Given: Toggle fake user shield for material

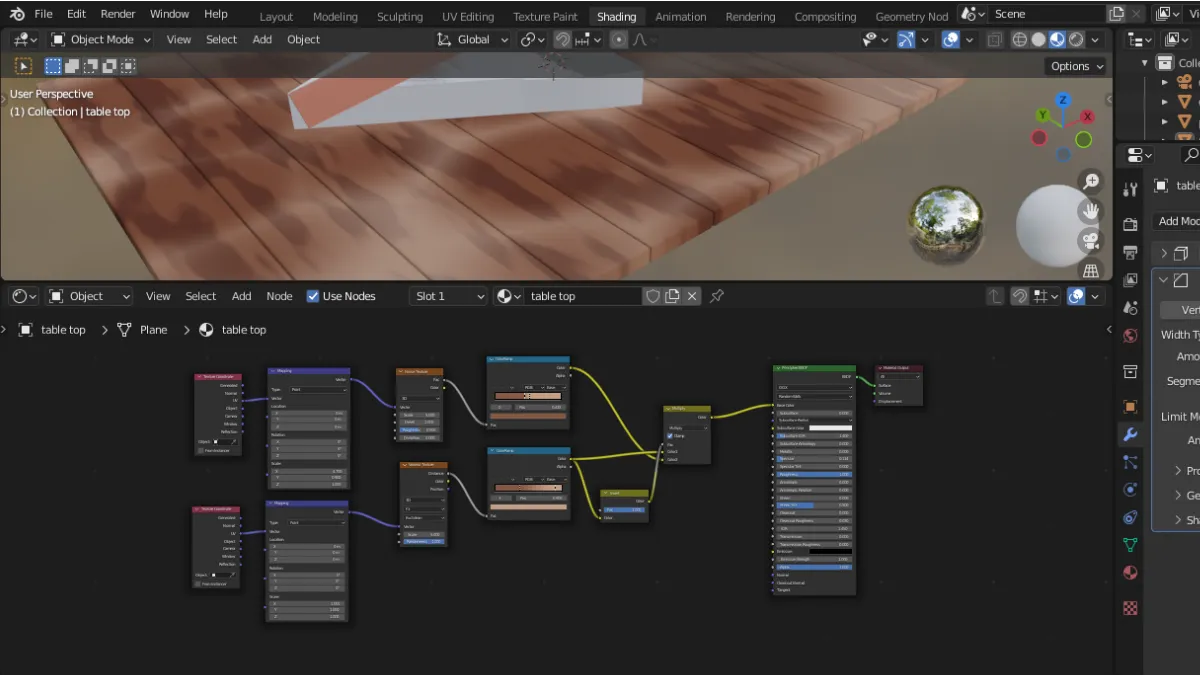Looking at the screenshot, I should pyautogui.click(x=652, y=296).
